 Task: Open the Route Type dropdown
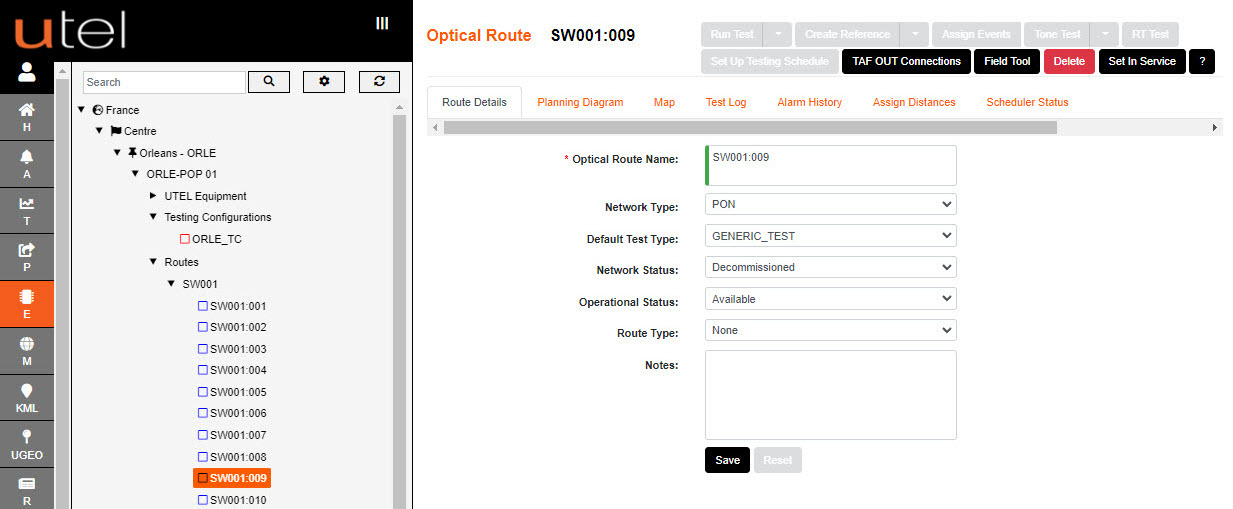click(830, 330)
